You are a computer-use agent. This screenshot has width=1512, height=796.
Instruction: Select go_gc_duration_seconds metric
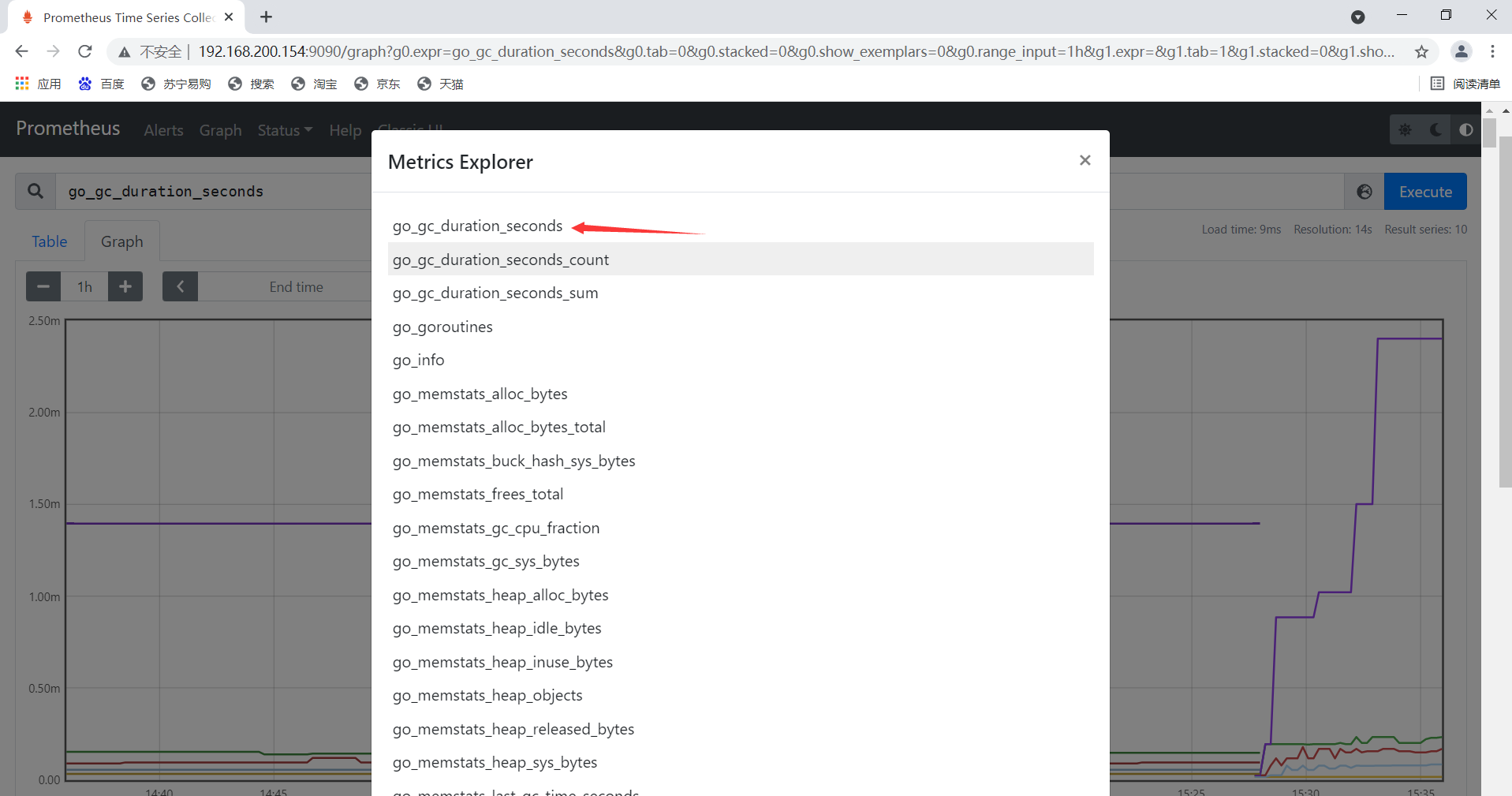coord(741,226)
